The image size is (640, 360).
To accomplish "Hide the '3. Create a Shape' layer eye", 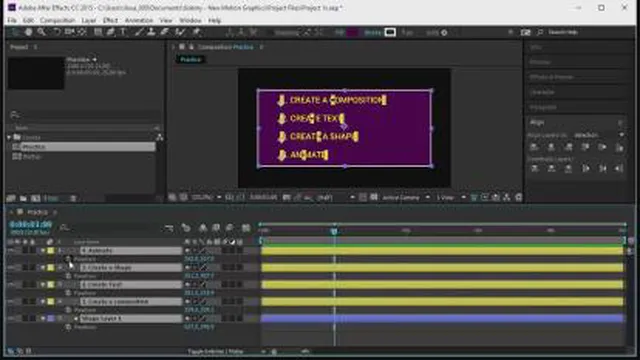I will (x=11, y=267).
